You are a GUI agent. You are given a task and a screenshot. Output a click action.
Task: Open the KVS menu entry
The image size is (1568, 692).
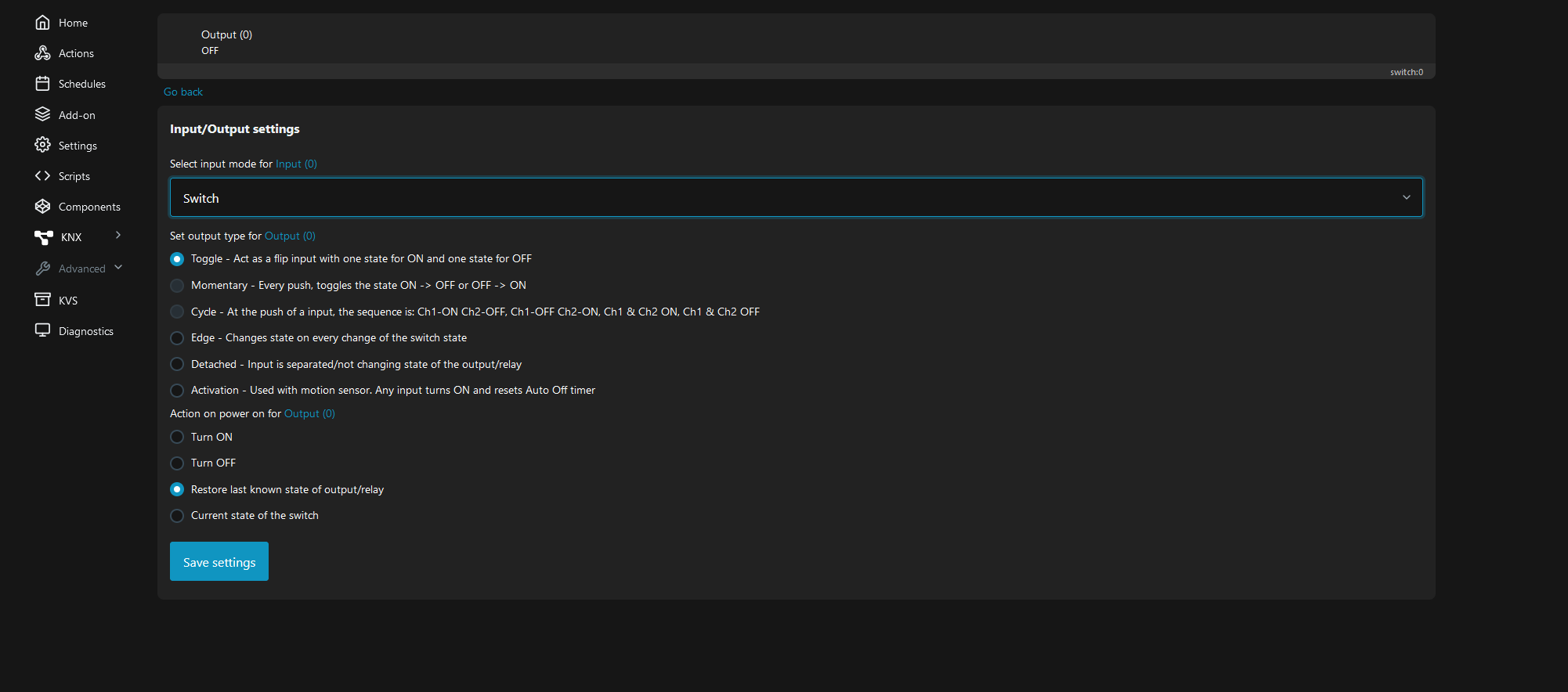point(68,301)
